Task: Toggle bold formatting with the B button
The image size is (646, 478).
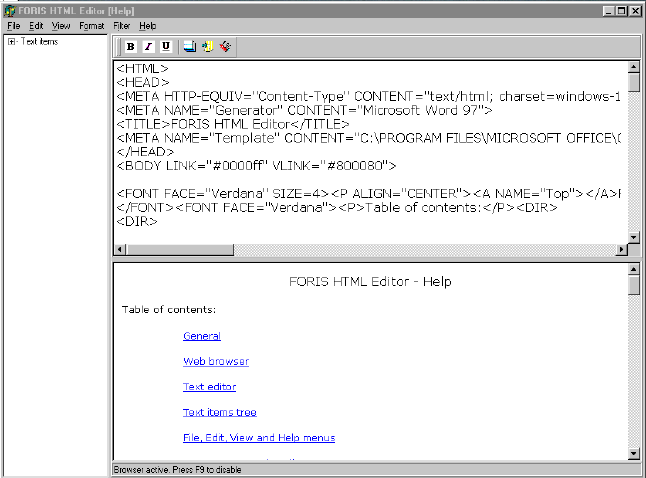Action: [x=131, y=46]
